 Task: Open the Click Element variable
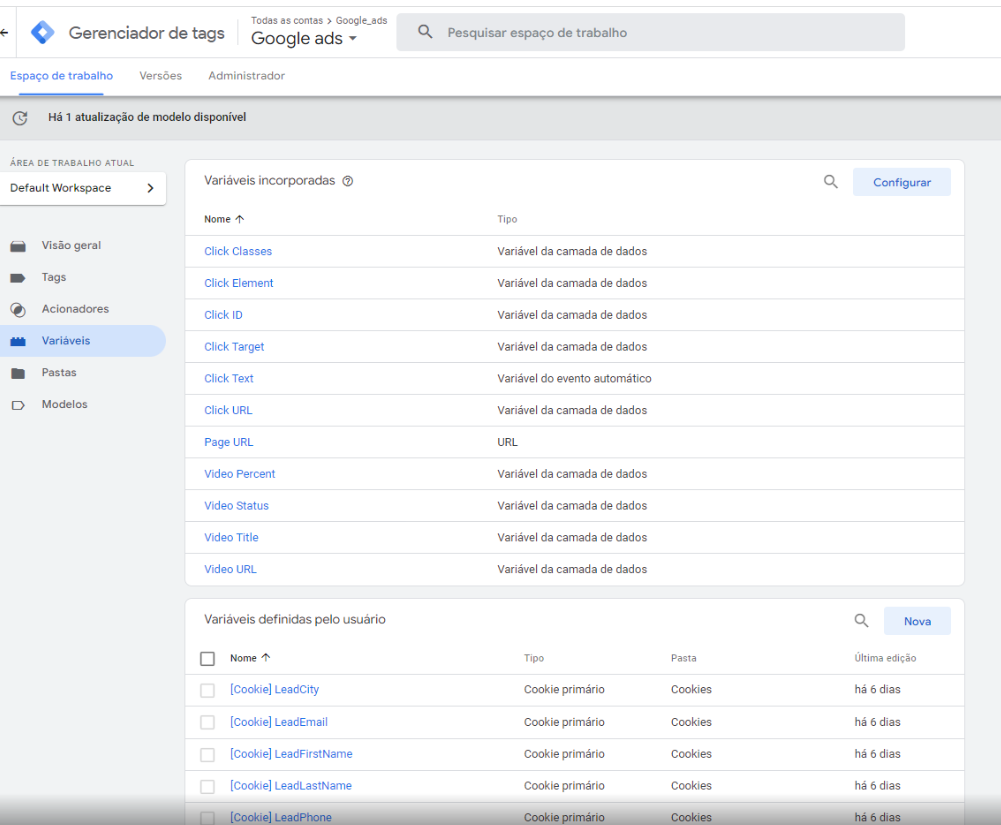coord(239,283)
